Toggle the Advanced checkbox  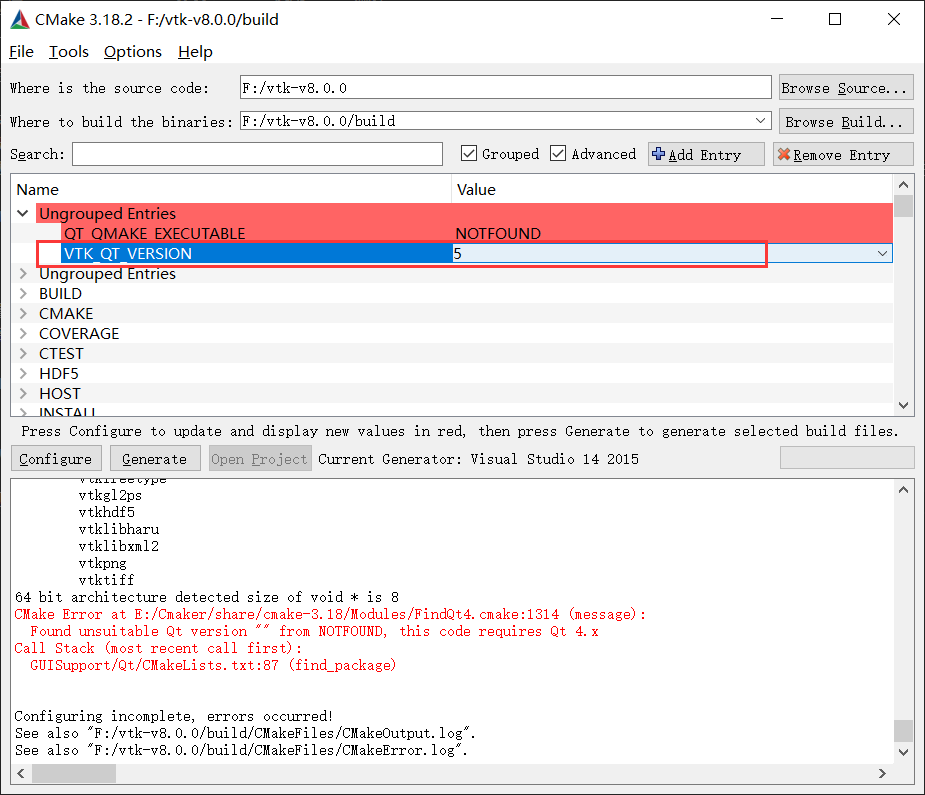[x=558, y=153]
